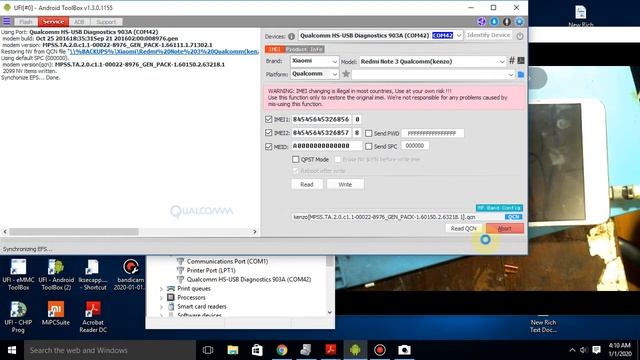
Task: Click the IMEI1 number input field
Action: click(321, 119)
